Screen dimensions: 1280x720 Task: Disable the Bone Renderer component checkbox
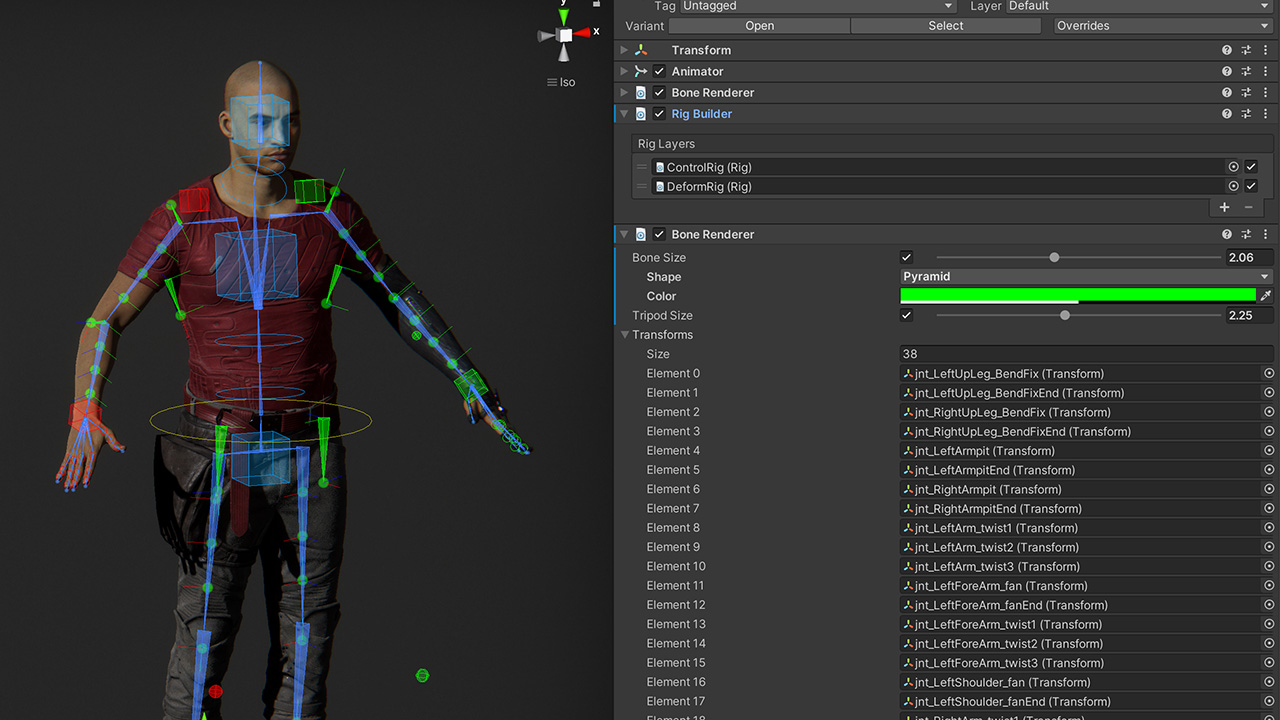tap(658, 234)
